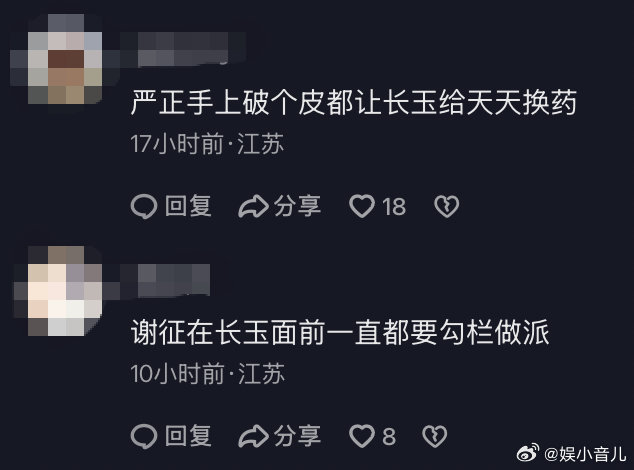Click 回复 text on first comment

(188, 206)
